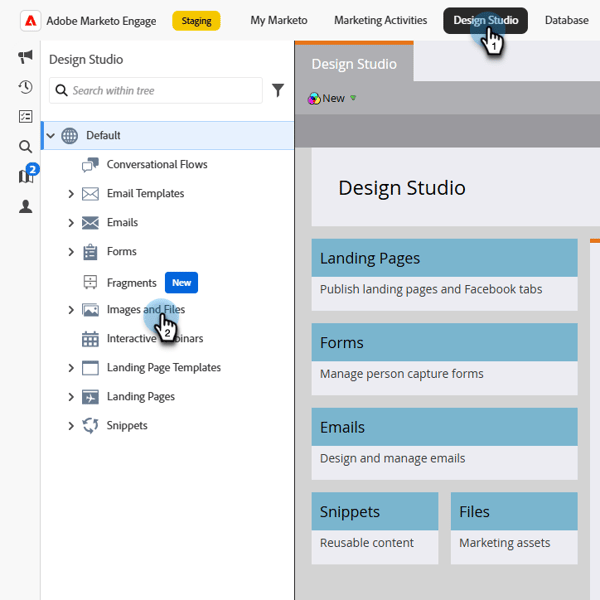Click the globe icon beside Default

click(x=69, y=135)
